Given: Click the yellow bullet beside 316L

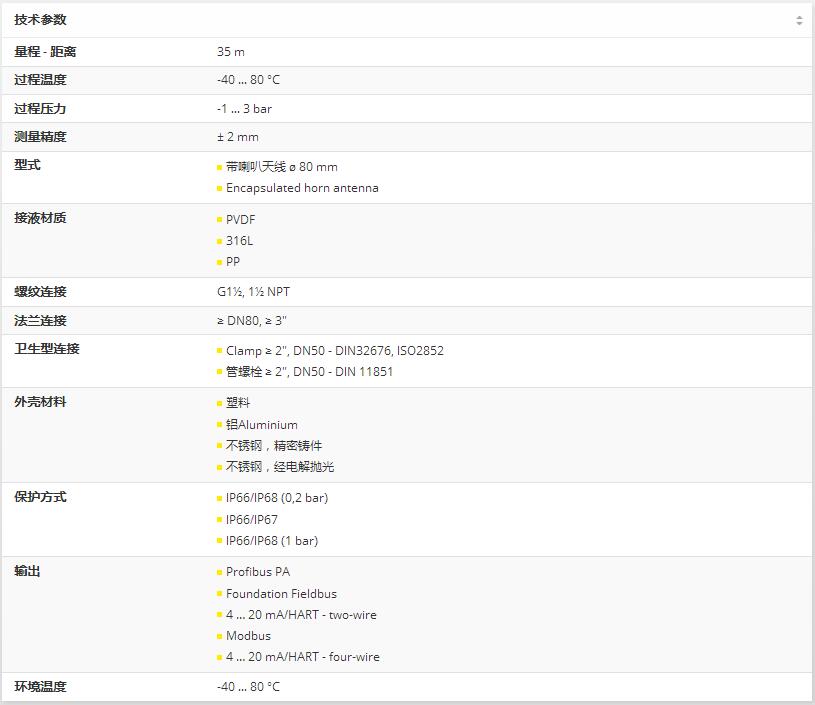Looking at the screenshot, I should pos(220,241).
